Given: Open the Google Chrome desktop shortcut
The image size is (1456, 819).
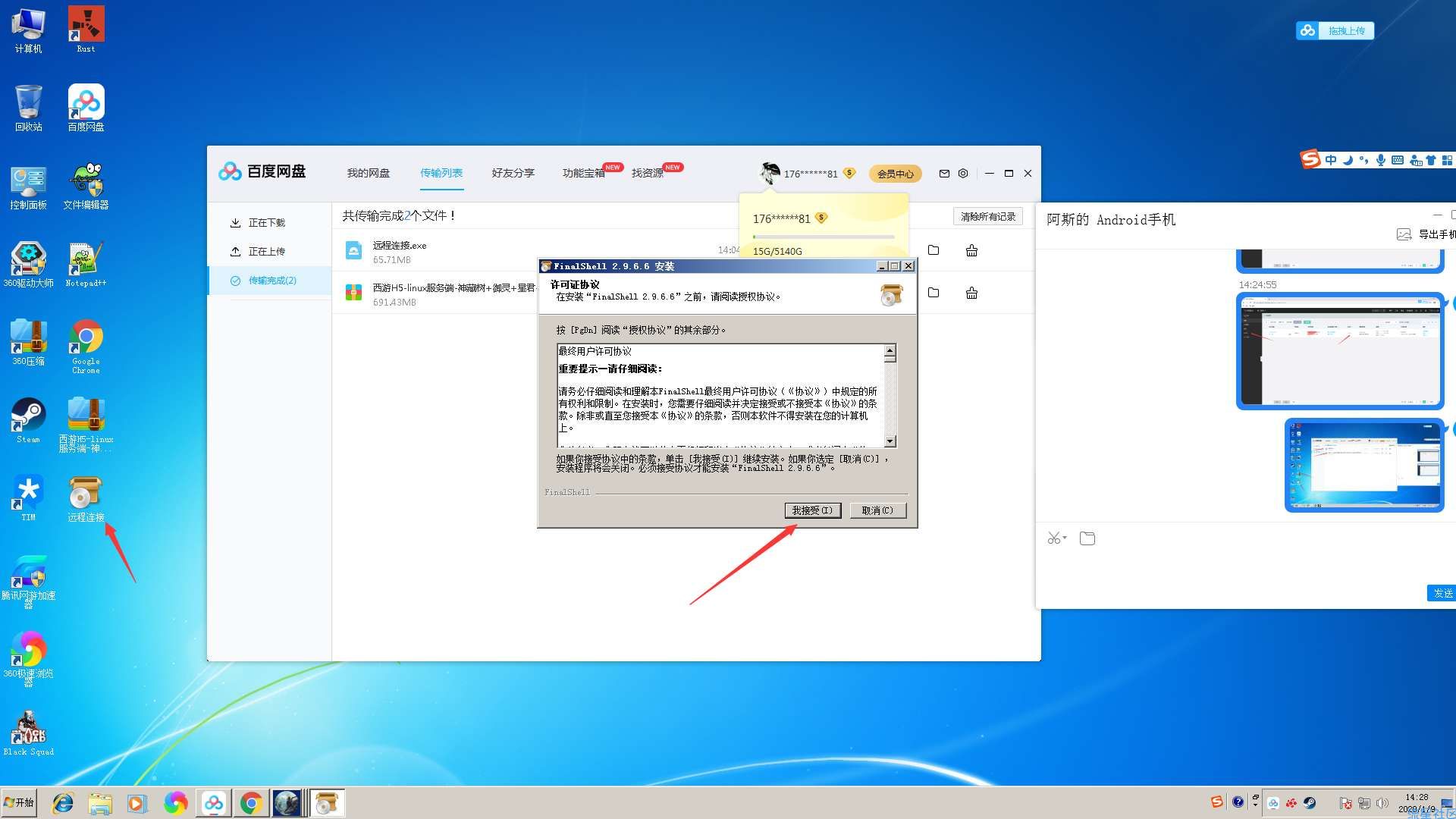Looking at the screenshot, I should pos(86,347).
